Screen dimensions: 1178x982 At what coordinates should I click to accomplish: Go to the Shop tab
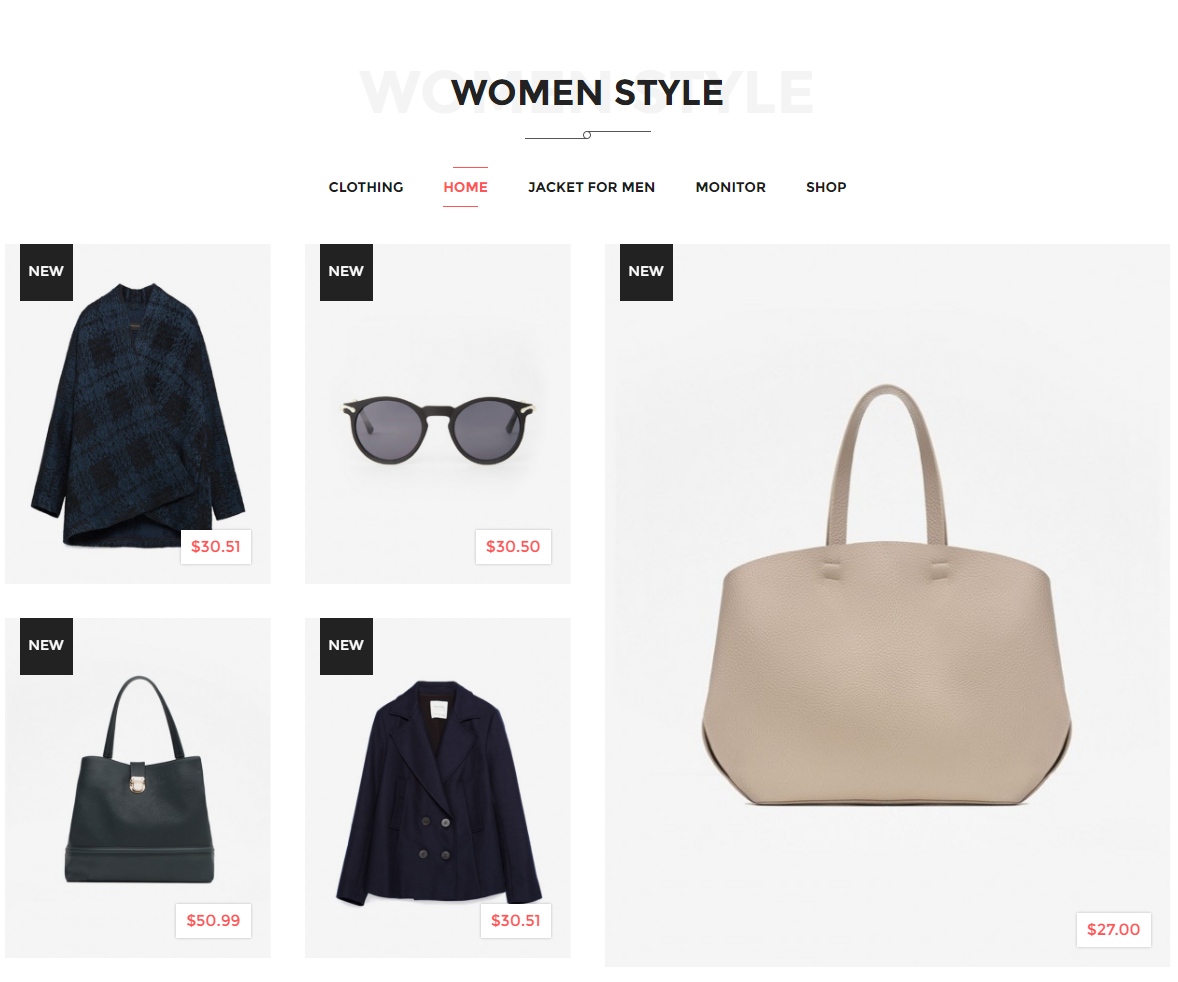[826, 187]
